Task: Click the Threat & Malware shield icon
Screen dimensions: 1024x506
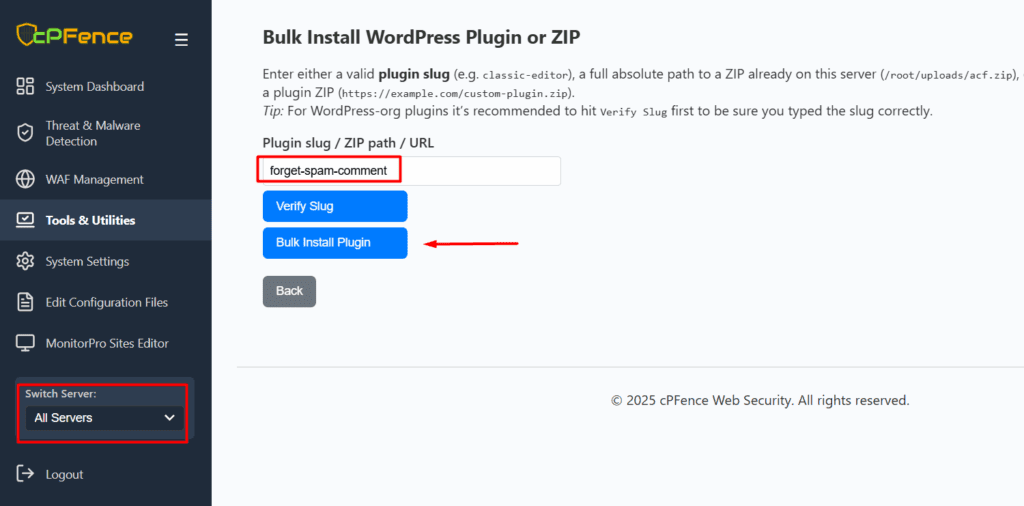Action: (x=26, y=133)
